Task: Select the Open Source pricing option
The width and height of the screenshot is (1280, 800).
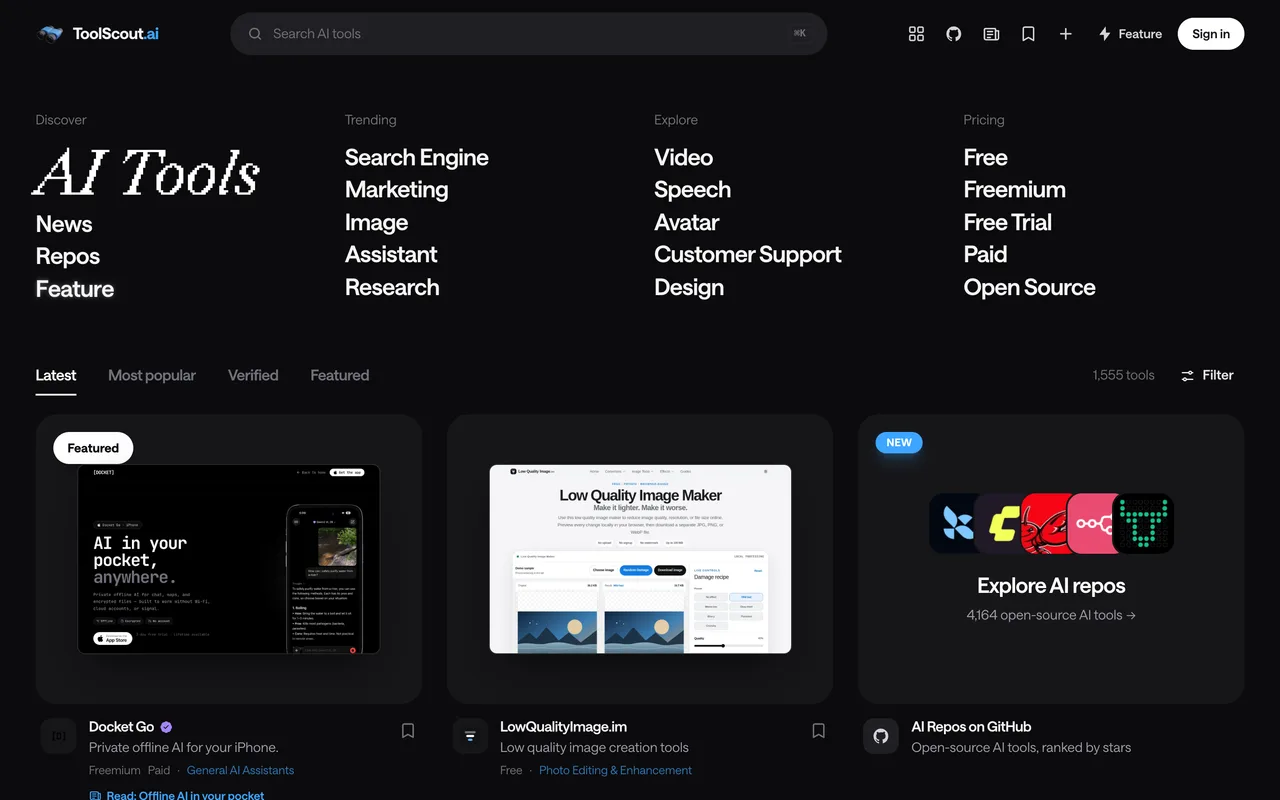Action: coord(1030,287)
